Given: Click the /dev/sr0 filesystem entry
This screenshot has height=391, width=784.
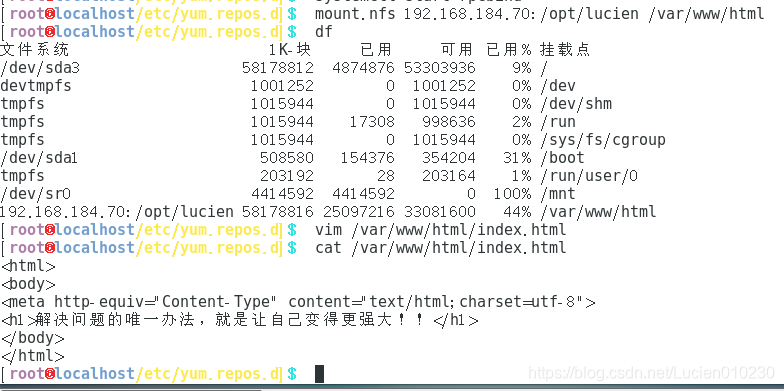Looking at the screenshot, I should click(x=36, y=194).
